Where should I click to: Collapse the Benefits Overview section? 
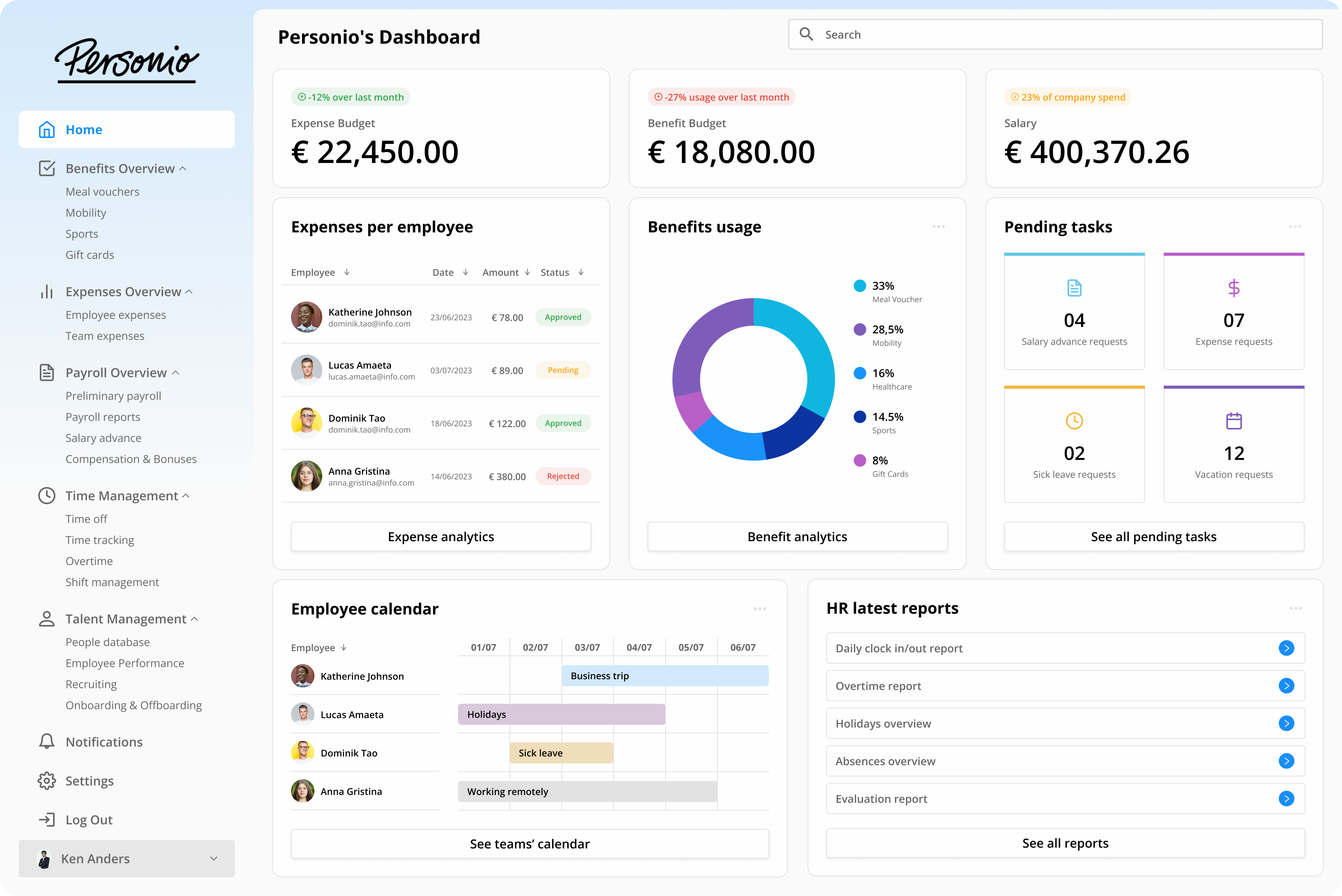coord(183,168)
